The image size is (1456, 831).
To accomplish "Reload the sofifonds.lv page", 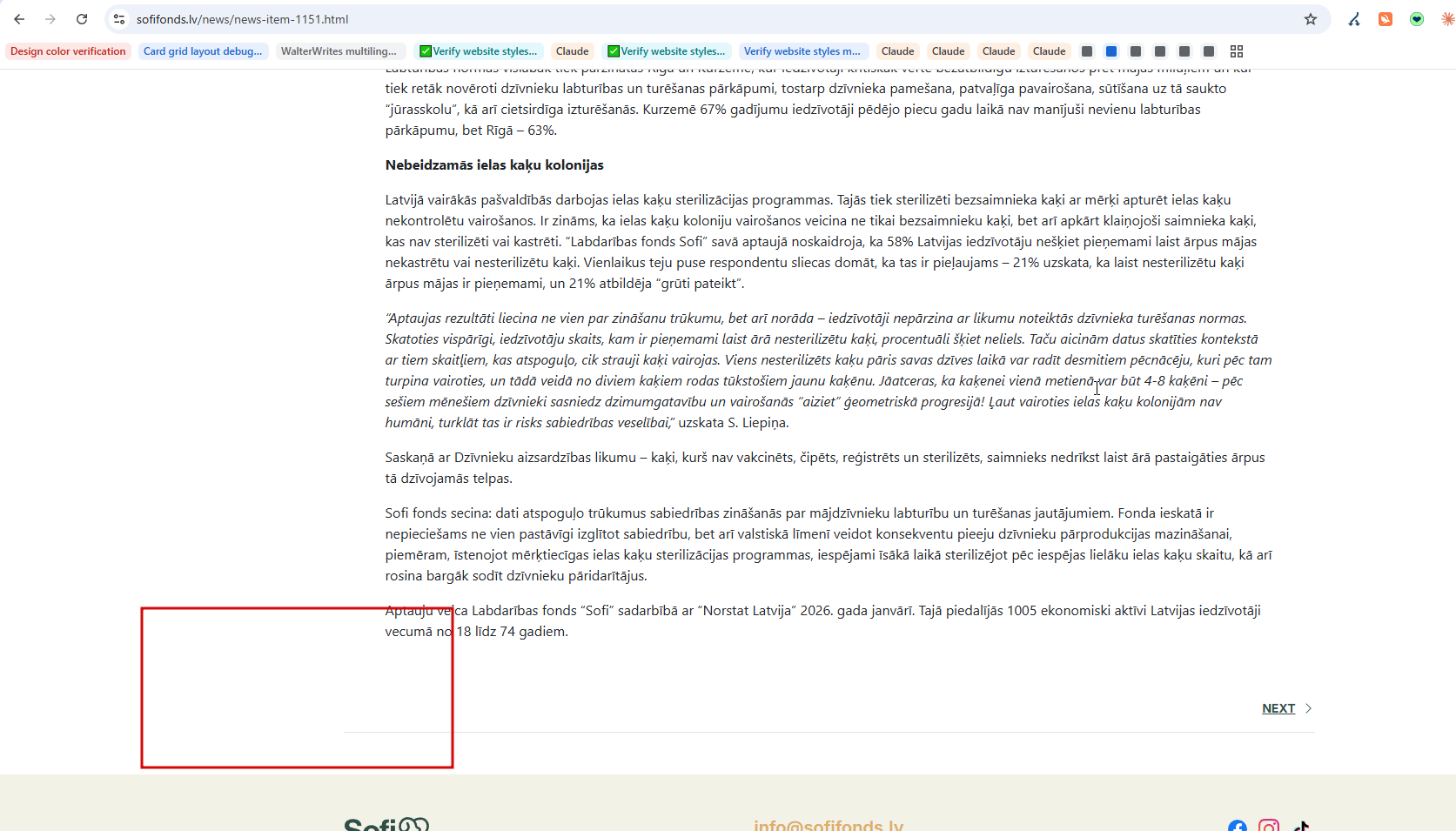I will tap(82, 19).
